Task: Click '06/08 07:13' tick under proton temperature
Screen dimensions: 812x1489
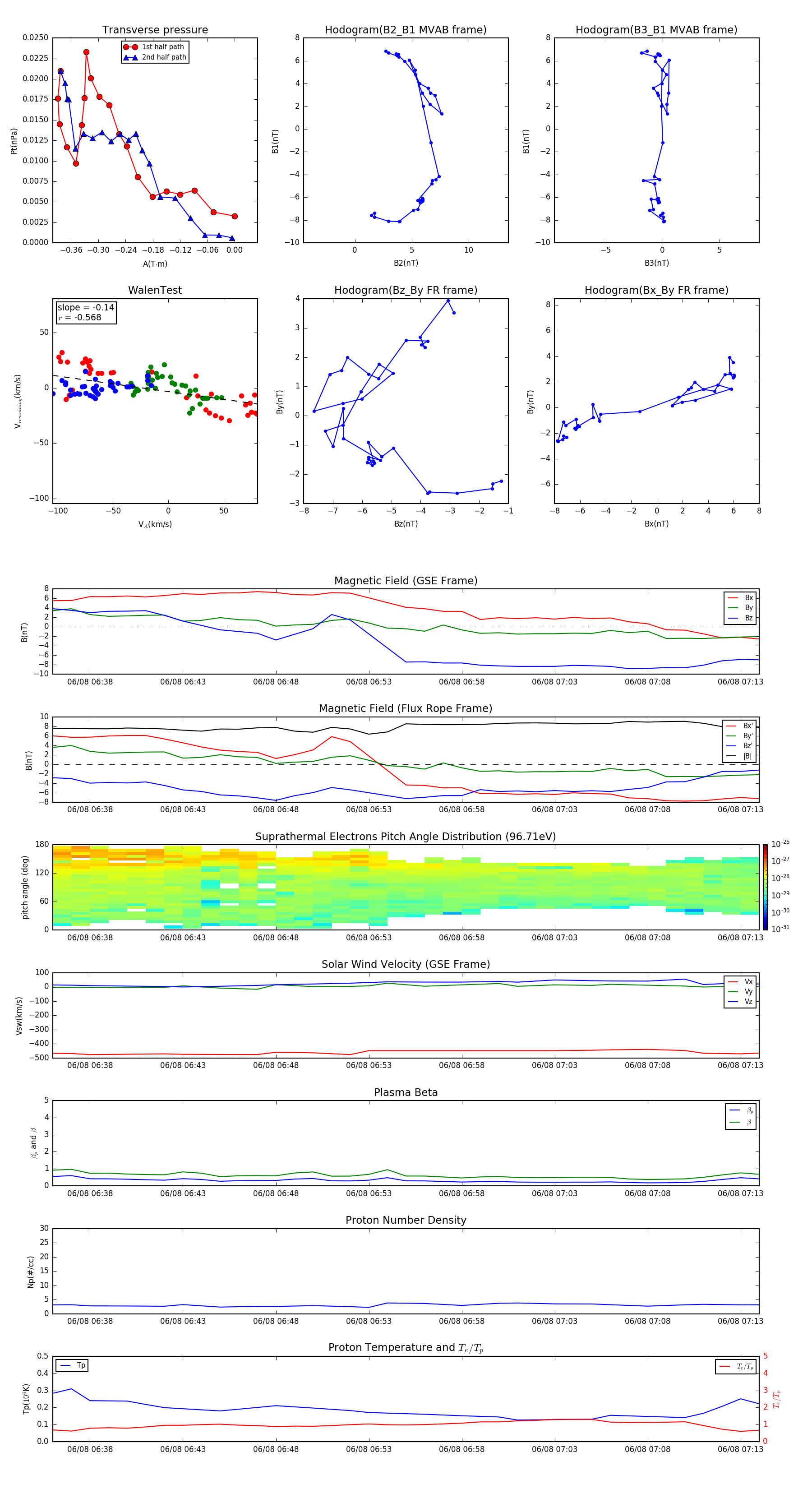Action: (740, 1449)
